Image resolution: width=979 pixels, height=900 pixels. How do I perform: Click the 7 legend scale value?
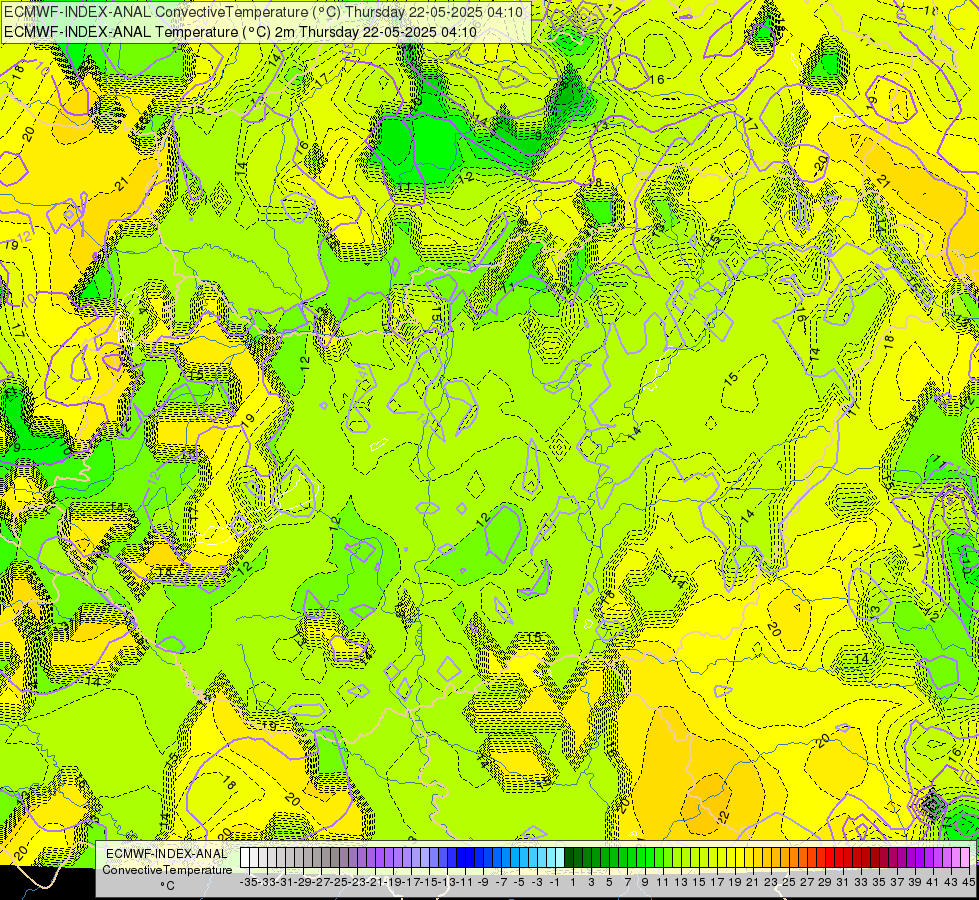click(627, 882)
